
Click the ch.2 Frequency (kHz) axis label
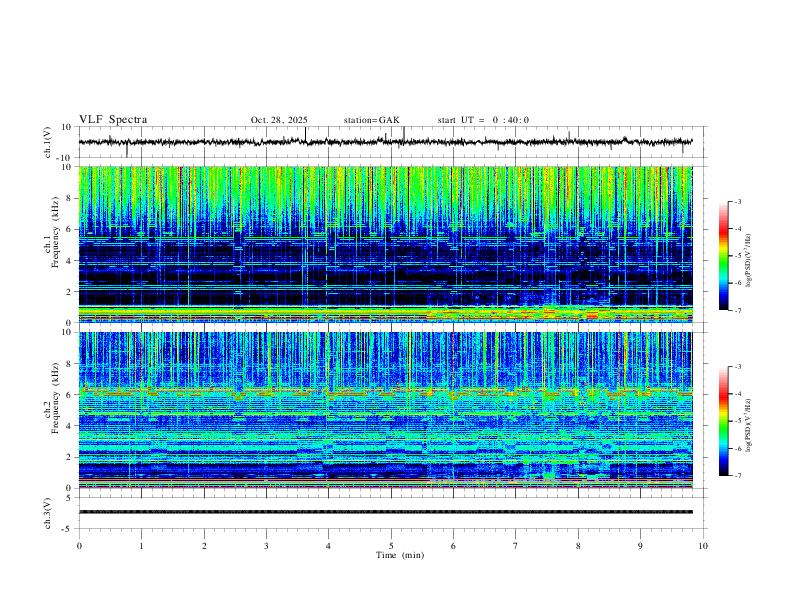(x=51, y=398)
